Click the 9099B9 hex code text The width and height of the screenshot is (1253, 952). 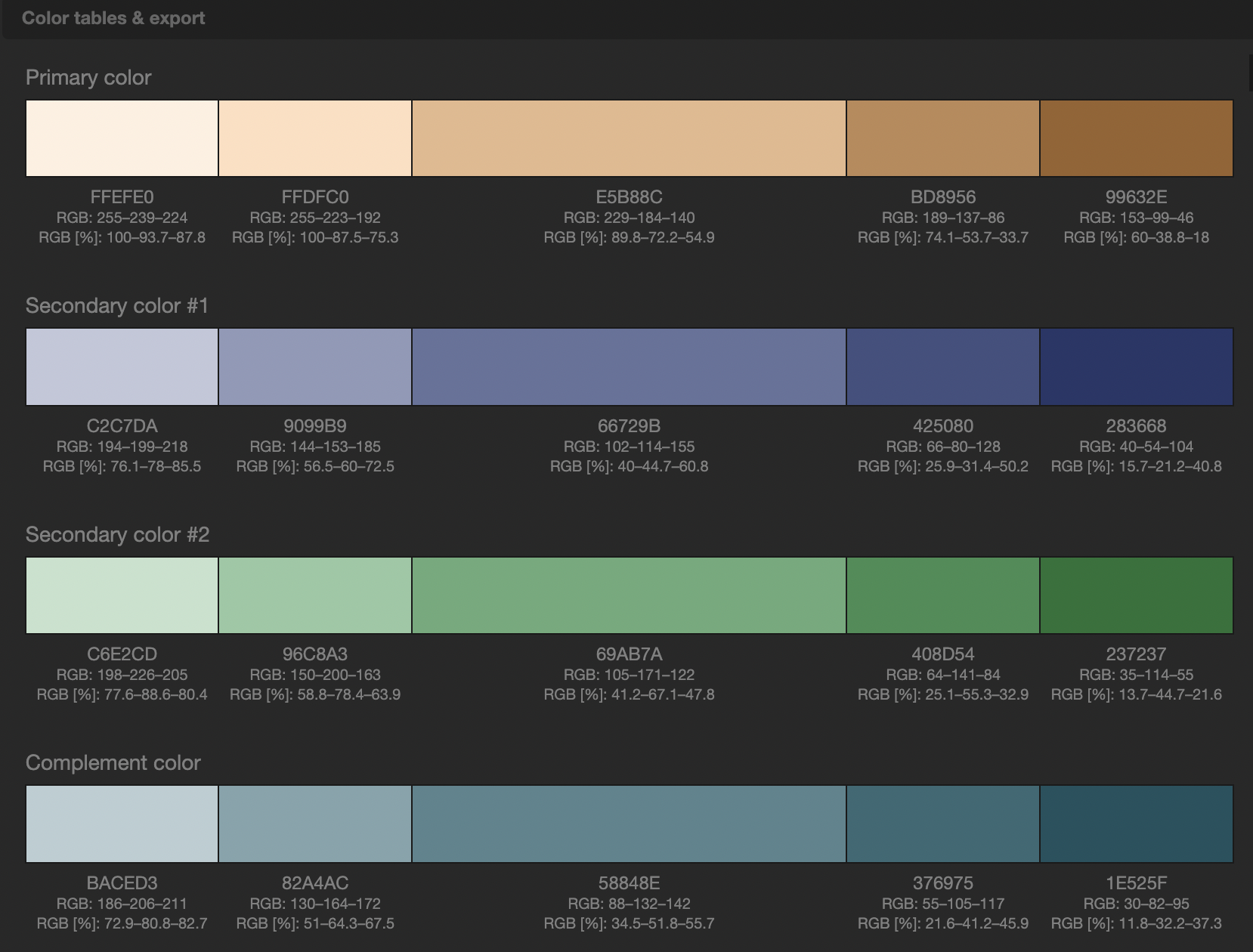click(x=314, y=425)
